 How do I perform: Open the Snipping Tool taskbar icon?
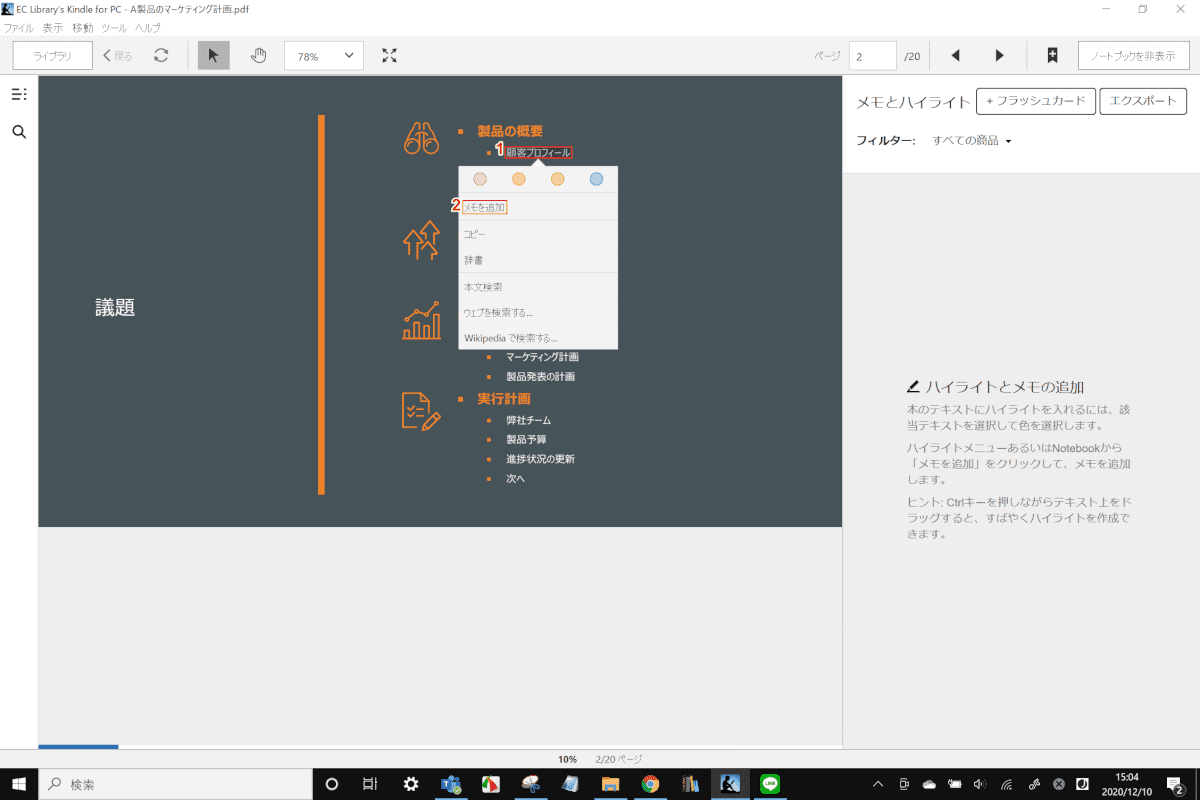pos(530,784)
